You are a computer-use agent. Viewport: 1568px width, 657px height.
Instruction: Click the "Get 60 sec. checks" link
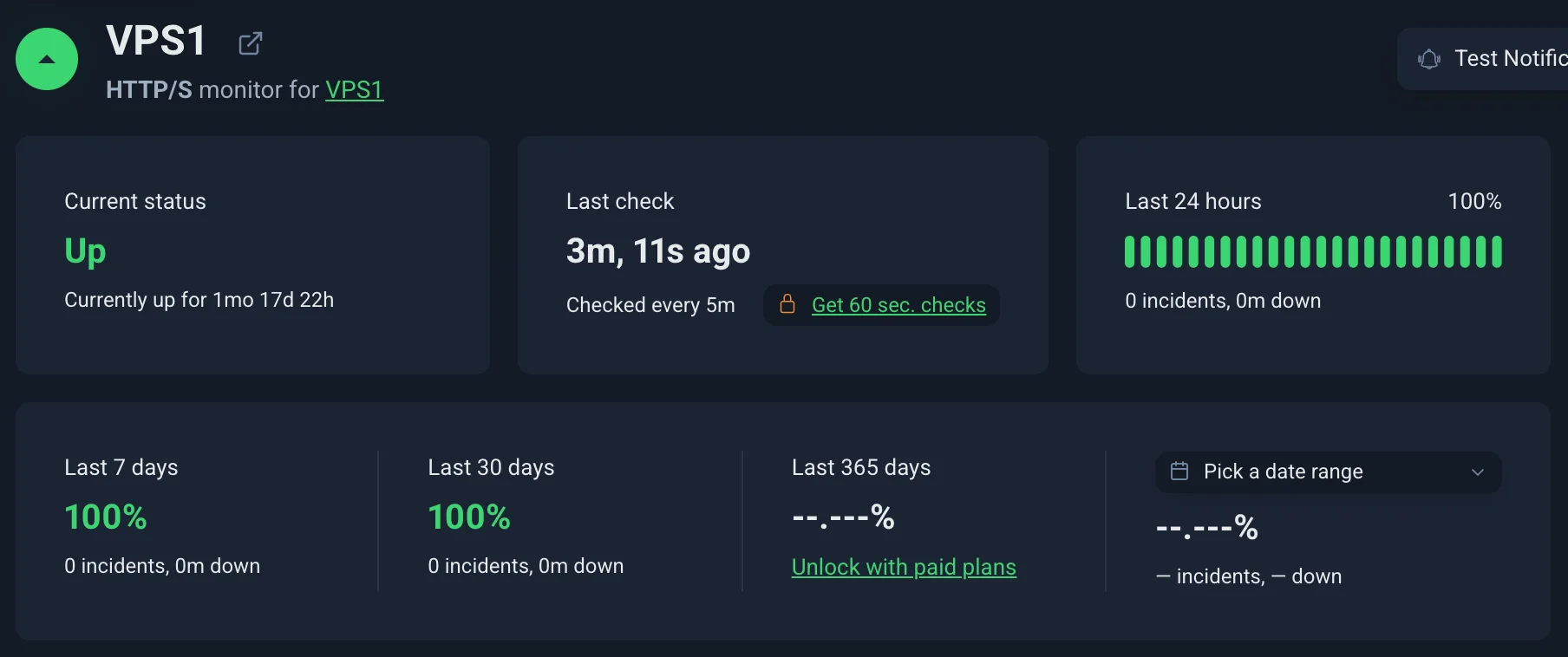point(898,305)
